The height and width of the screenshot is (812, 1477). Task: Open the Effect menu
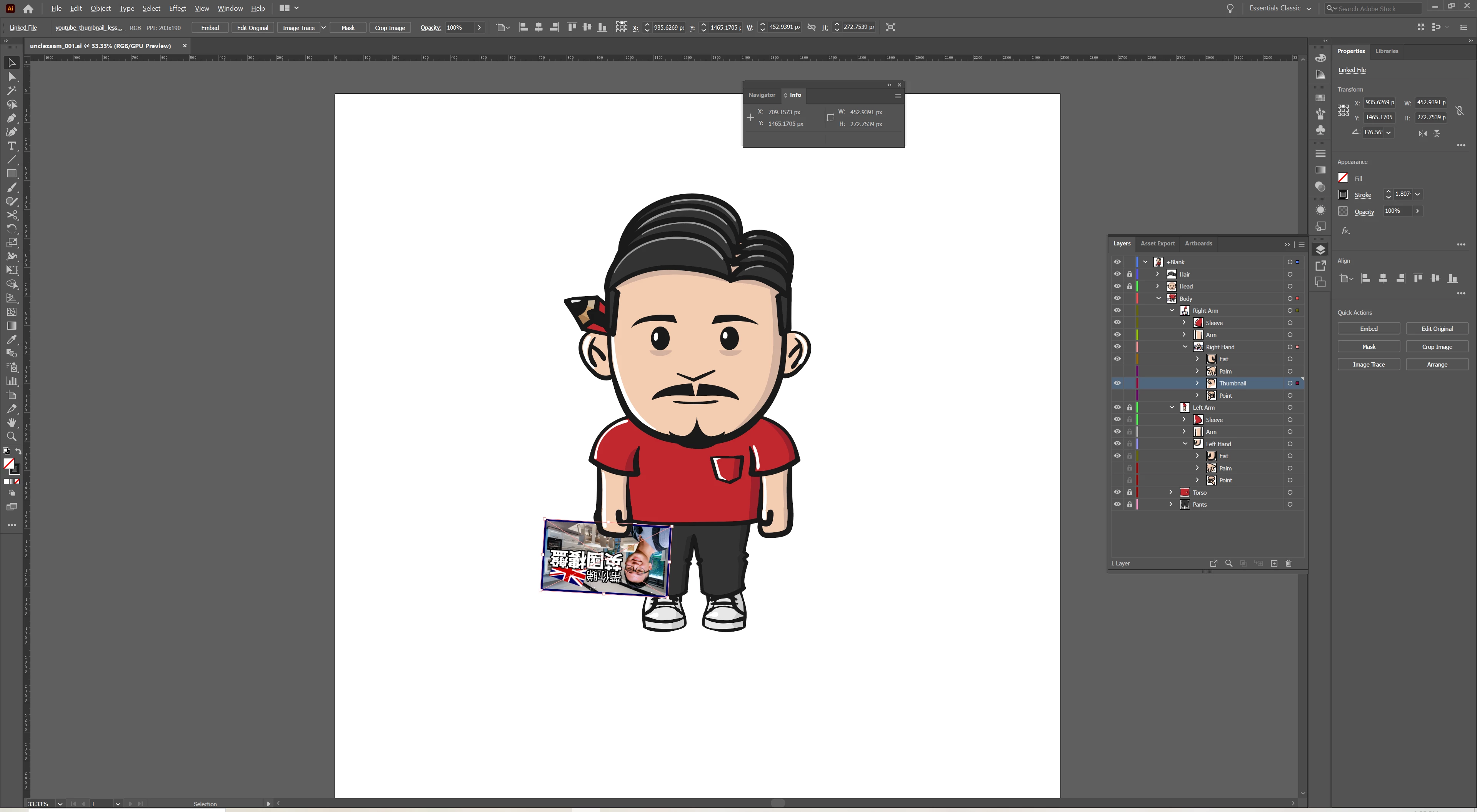pos(177,8)
